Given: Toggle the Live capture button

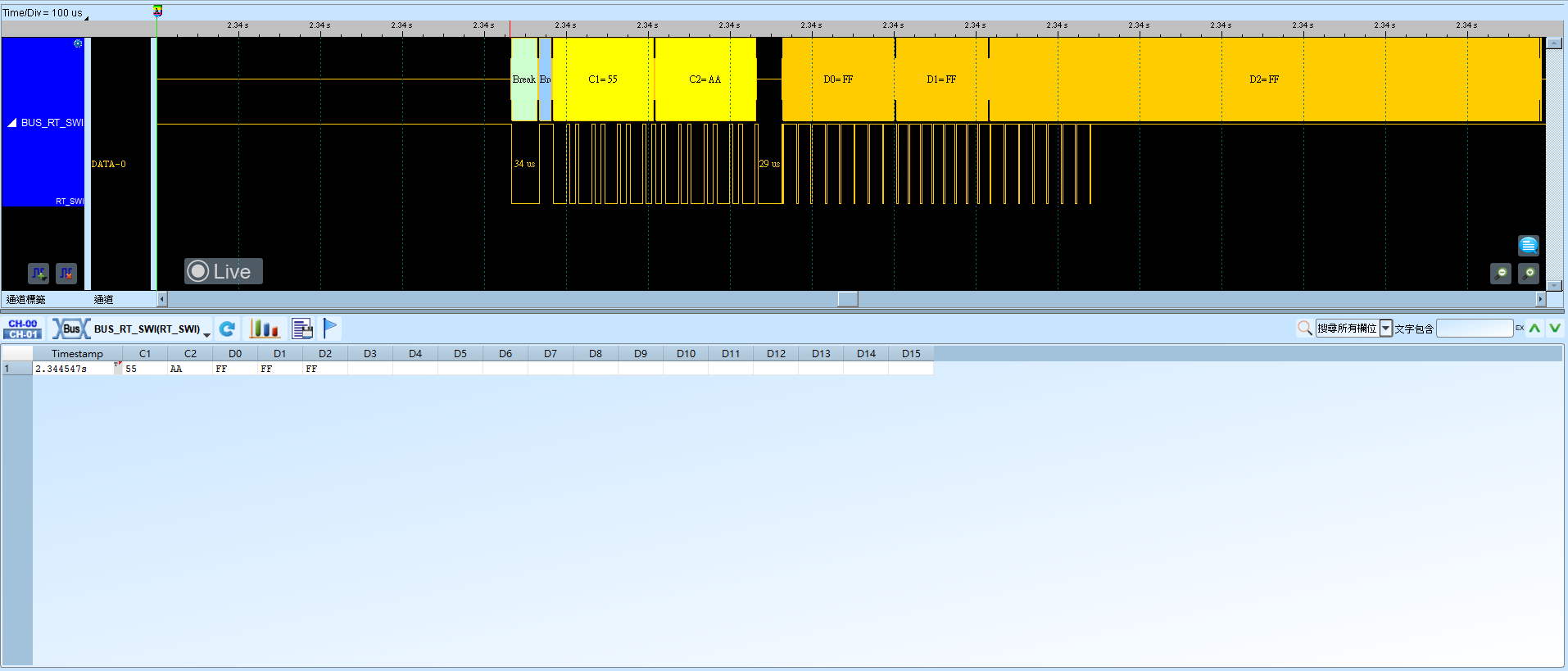Looking at the screenshot, I should pyautogui.click(x=223, y=271).
